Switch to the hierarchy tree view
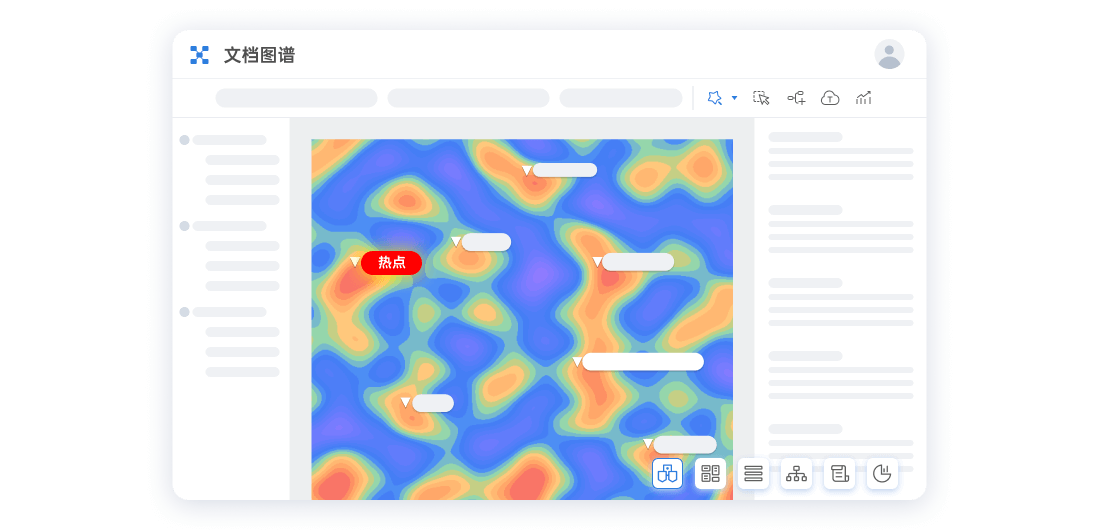 (796, 474)
